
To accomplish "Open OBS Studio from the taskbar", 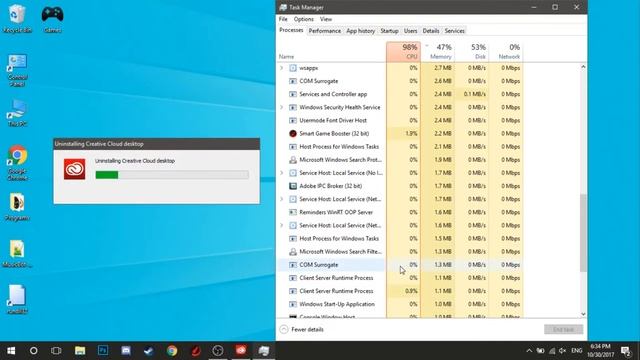I will pyautogui.click(x=218, y=351).
